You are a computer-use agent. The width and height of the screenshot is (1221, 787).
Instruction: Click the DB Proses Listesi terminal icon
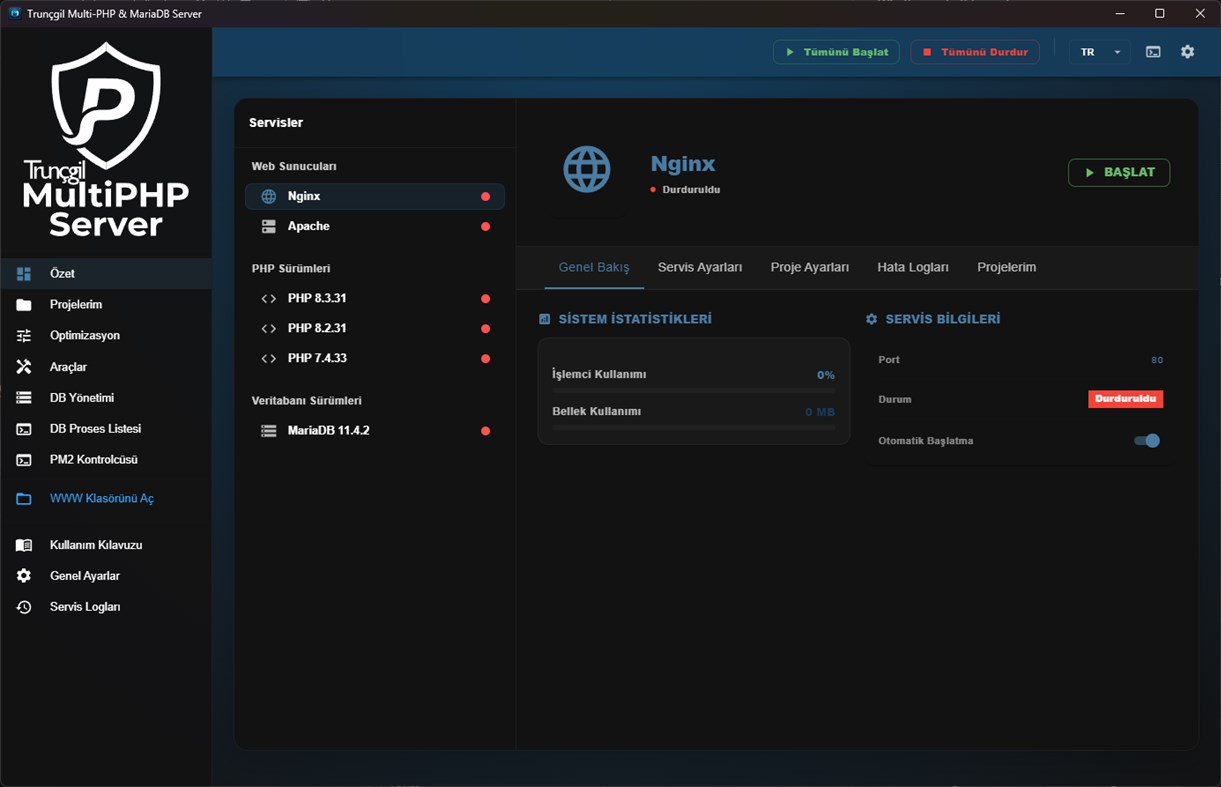tap(24, 429)
